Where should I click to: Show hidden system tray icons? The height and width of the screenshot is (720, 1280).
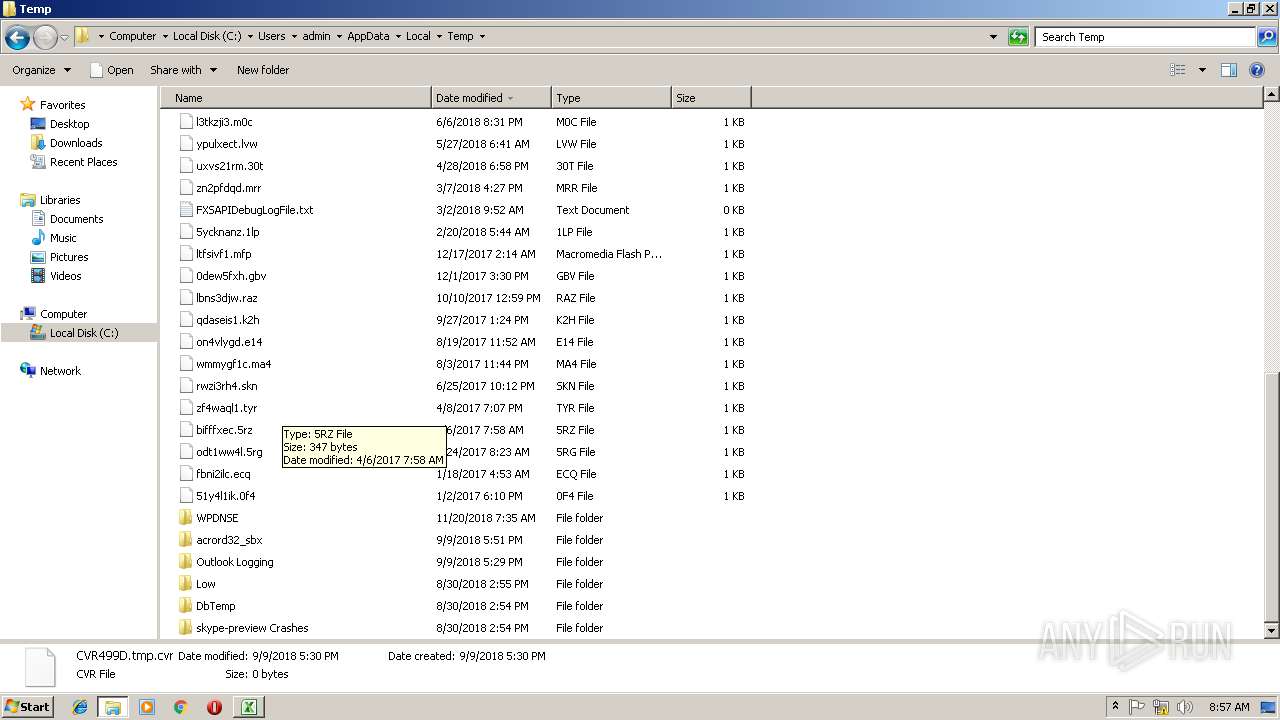1115,707
